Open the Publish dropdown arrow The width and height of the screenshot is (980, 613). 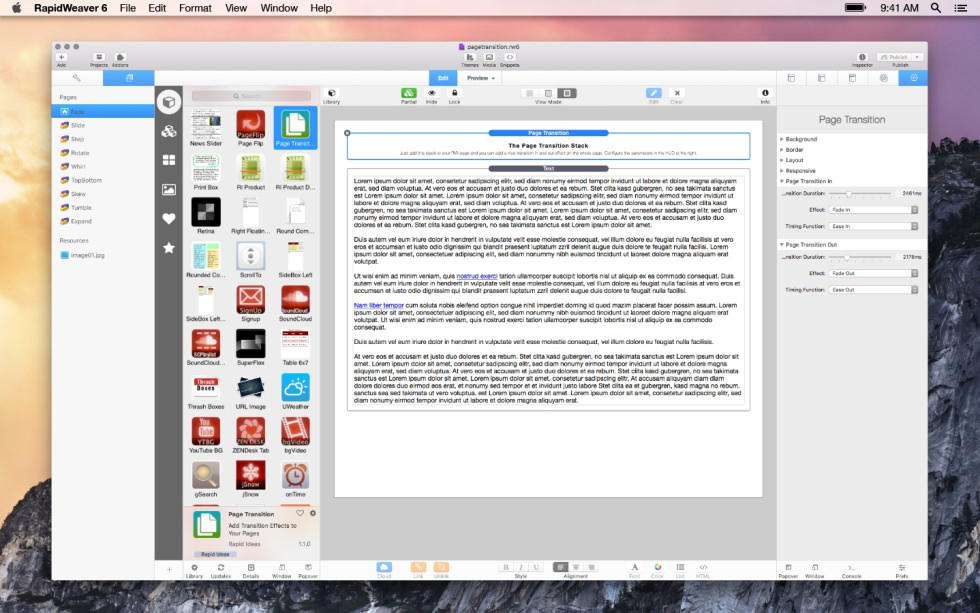pyautogui.click(x=917, y=57)
